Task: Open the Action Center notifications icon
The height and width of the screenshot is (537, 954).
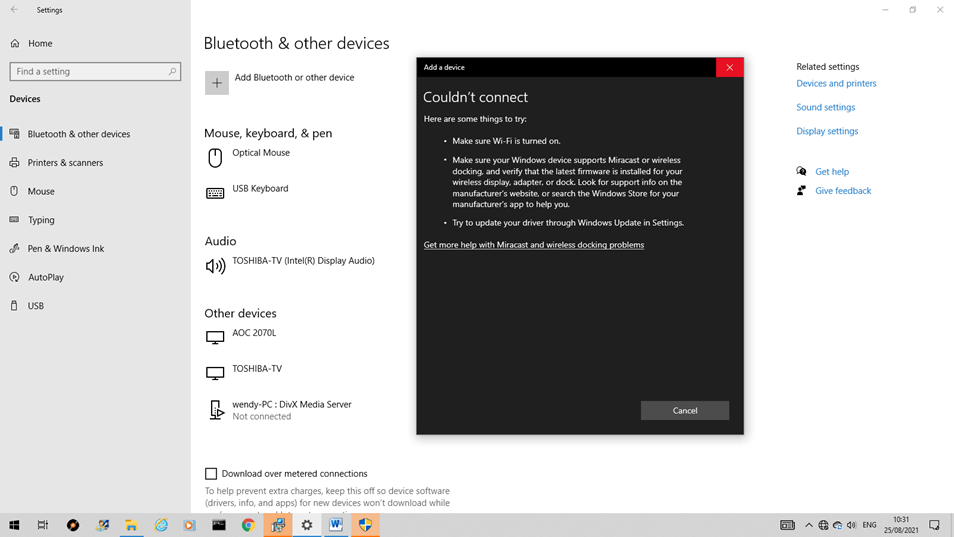Action: coord(935,525)
